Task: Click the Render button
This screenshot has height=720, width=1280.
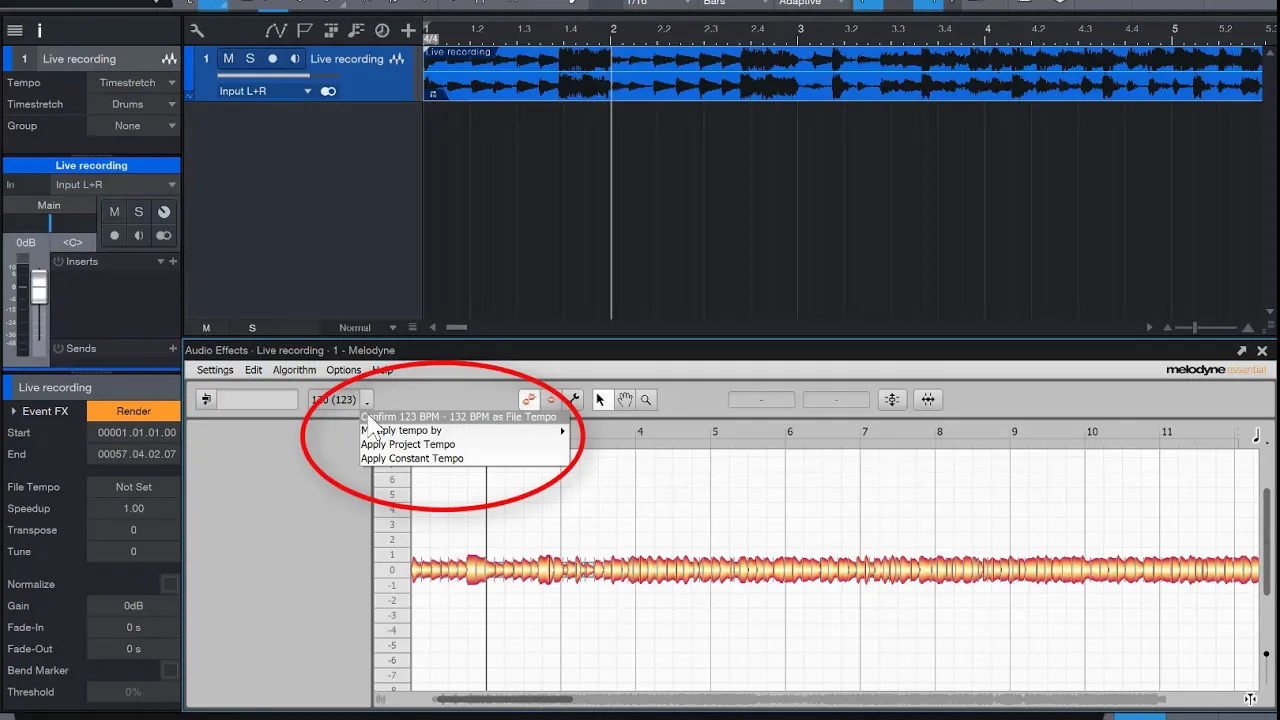Action: (x=134, y=411)
